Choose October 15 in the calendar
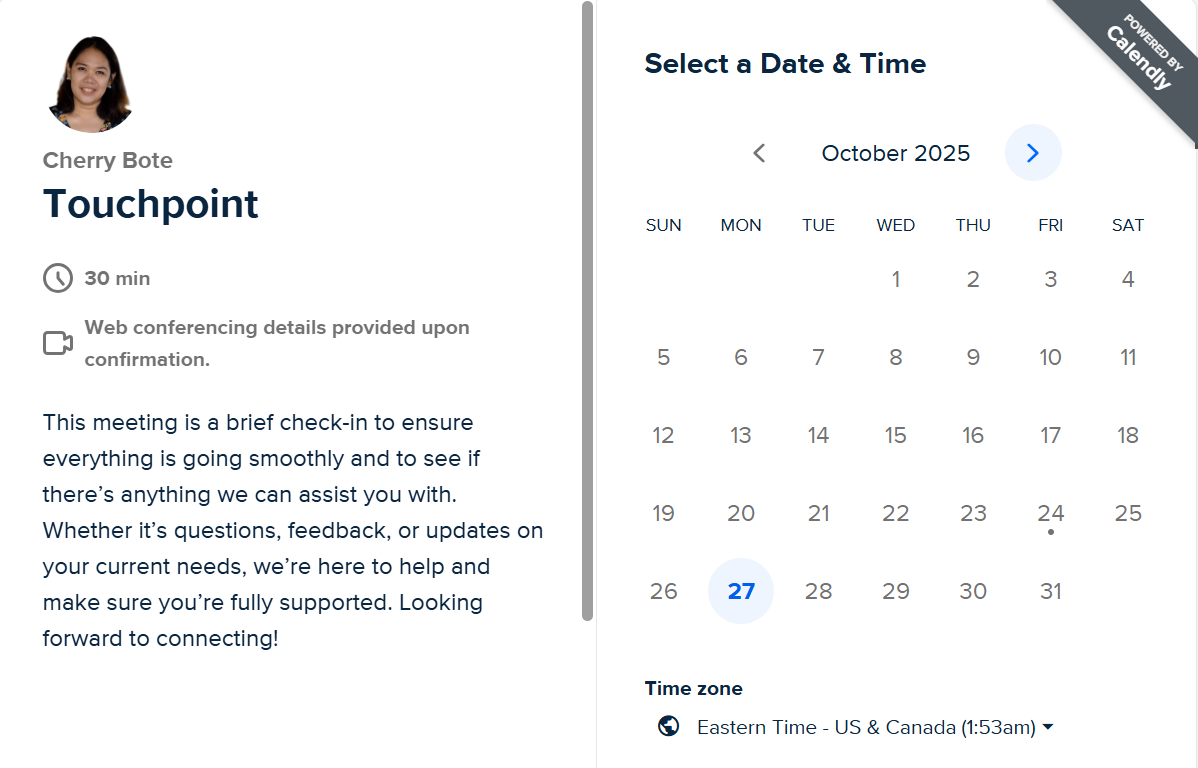 pyautogui.click(x=896, y=435)
